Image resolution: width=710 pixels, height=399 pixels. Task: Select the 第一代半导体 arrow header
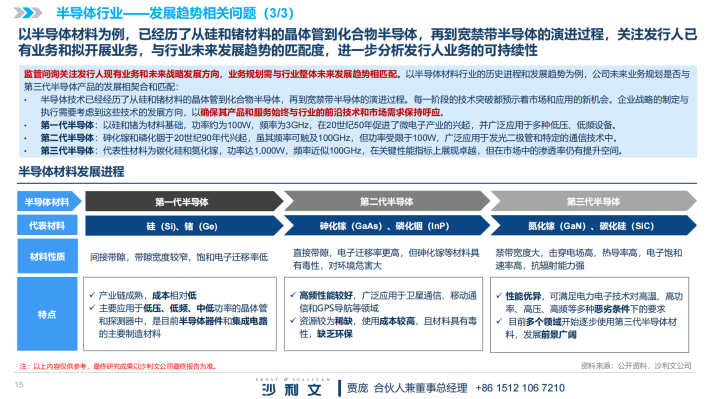184,202
